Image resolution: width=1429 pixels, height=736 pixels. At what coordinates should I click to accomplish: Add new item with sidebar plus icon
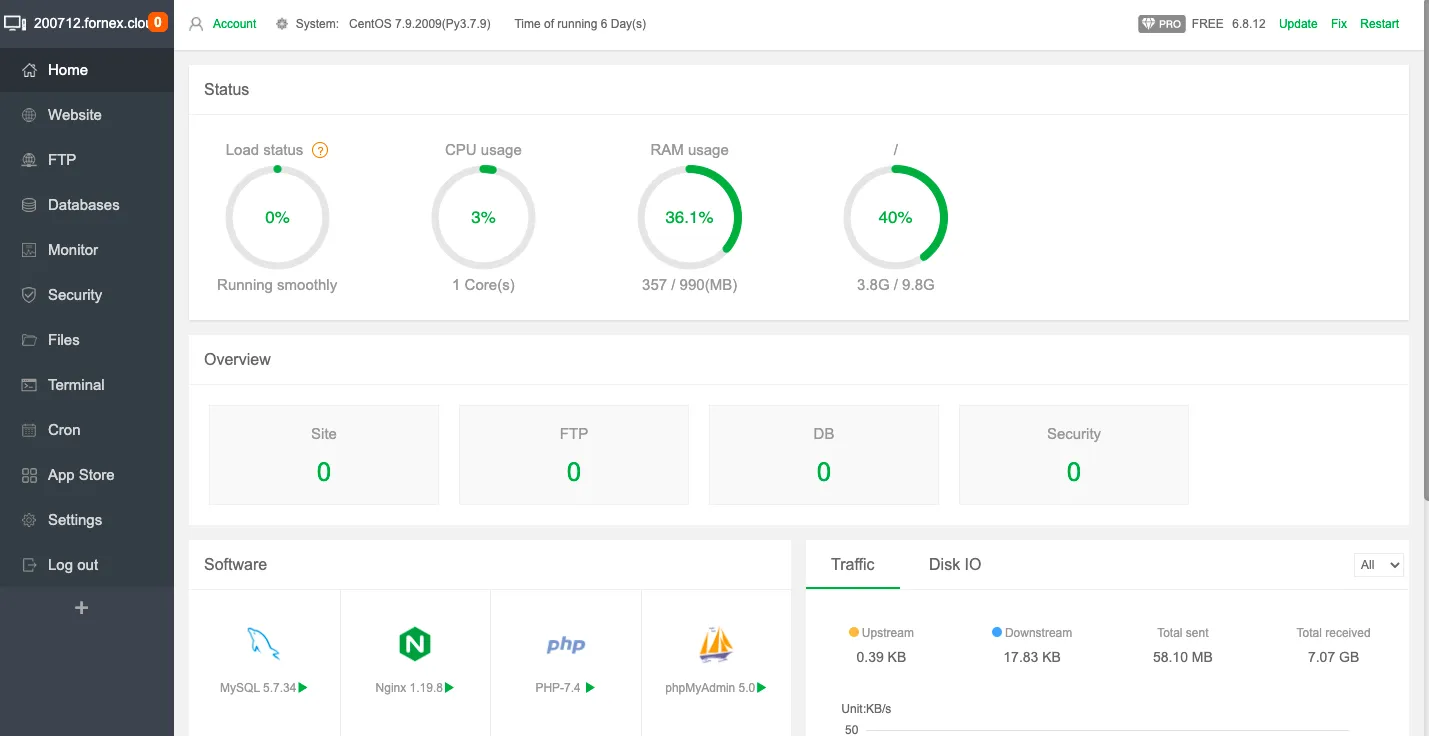[82, 608]
